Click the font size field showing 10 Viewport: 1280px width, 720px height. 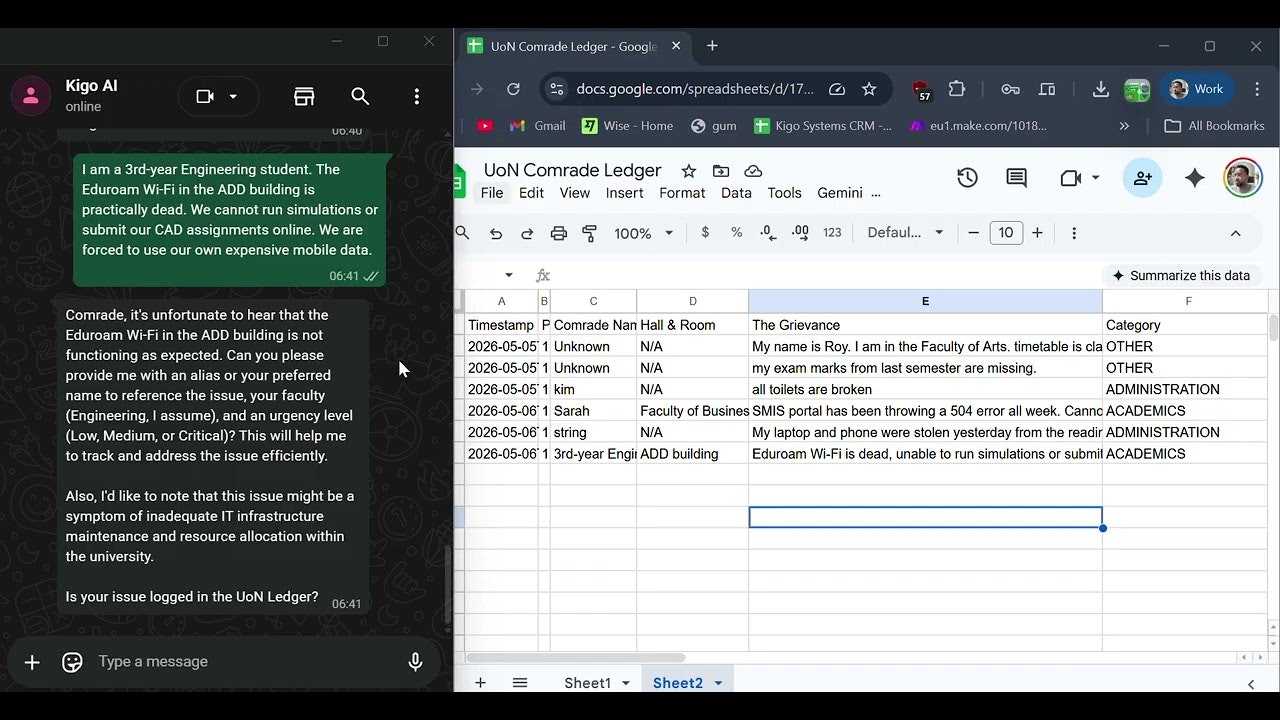1006,233
